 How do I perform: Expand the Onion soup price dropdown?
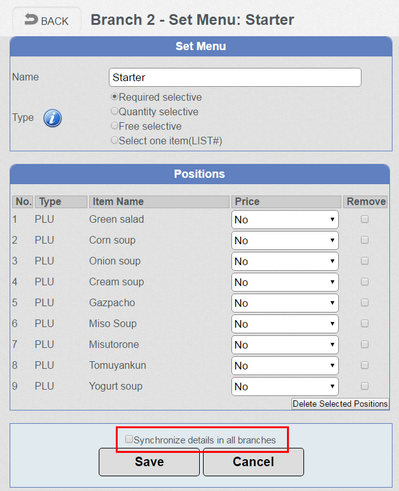point(285,261)
